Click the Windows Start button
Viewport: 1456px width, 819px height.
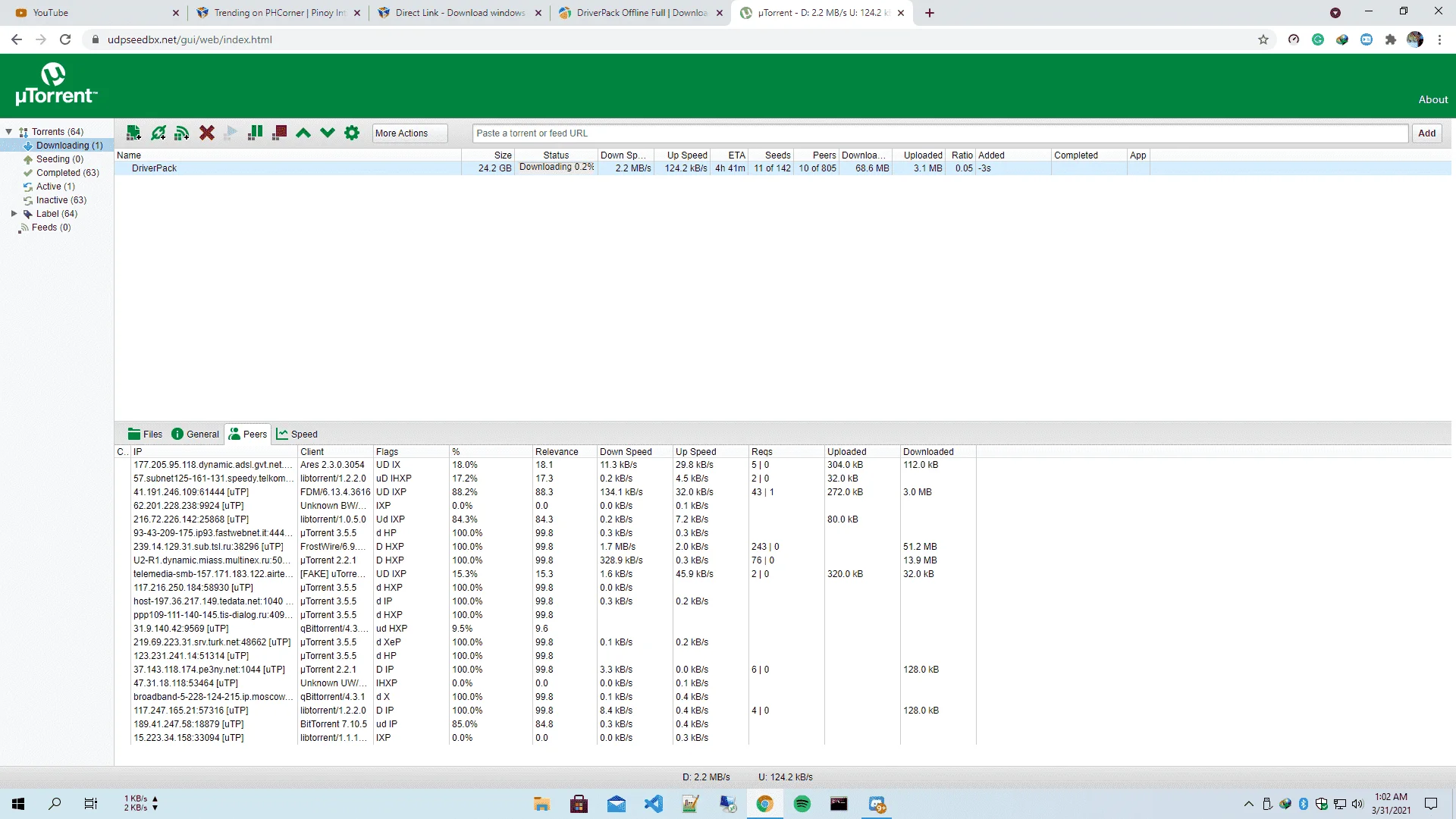pos(18,804)
